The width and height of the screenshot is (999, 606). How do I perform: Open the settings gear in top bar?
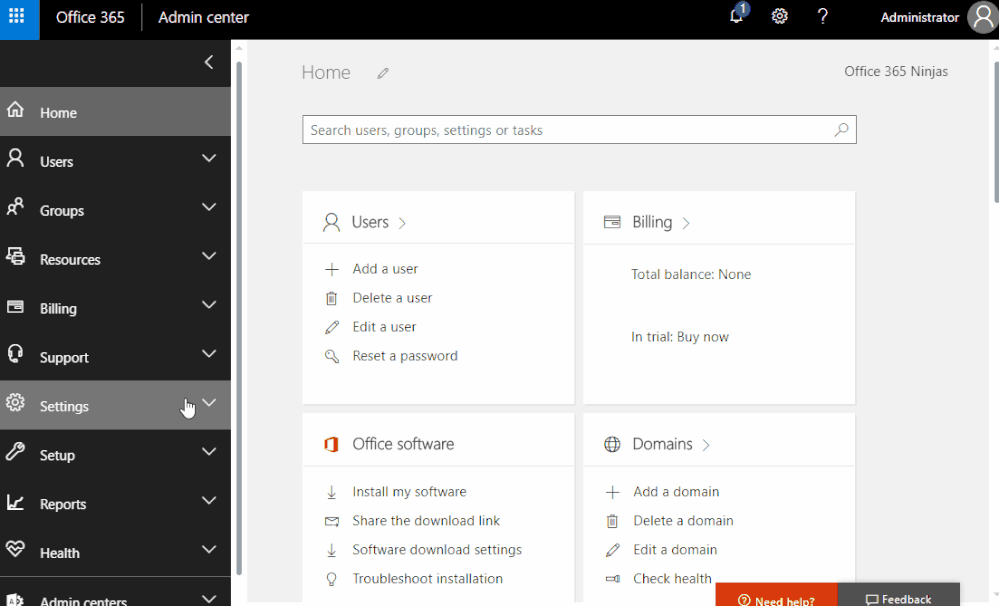pos(780,17)
